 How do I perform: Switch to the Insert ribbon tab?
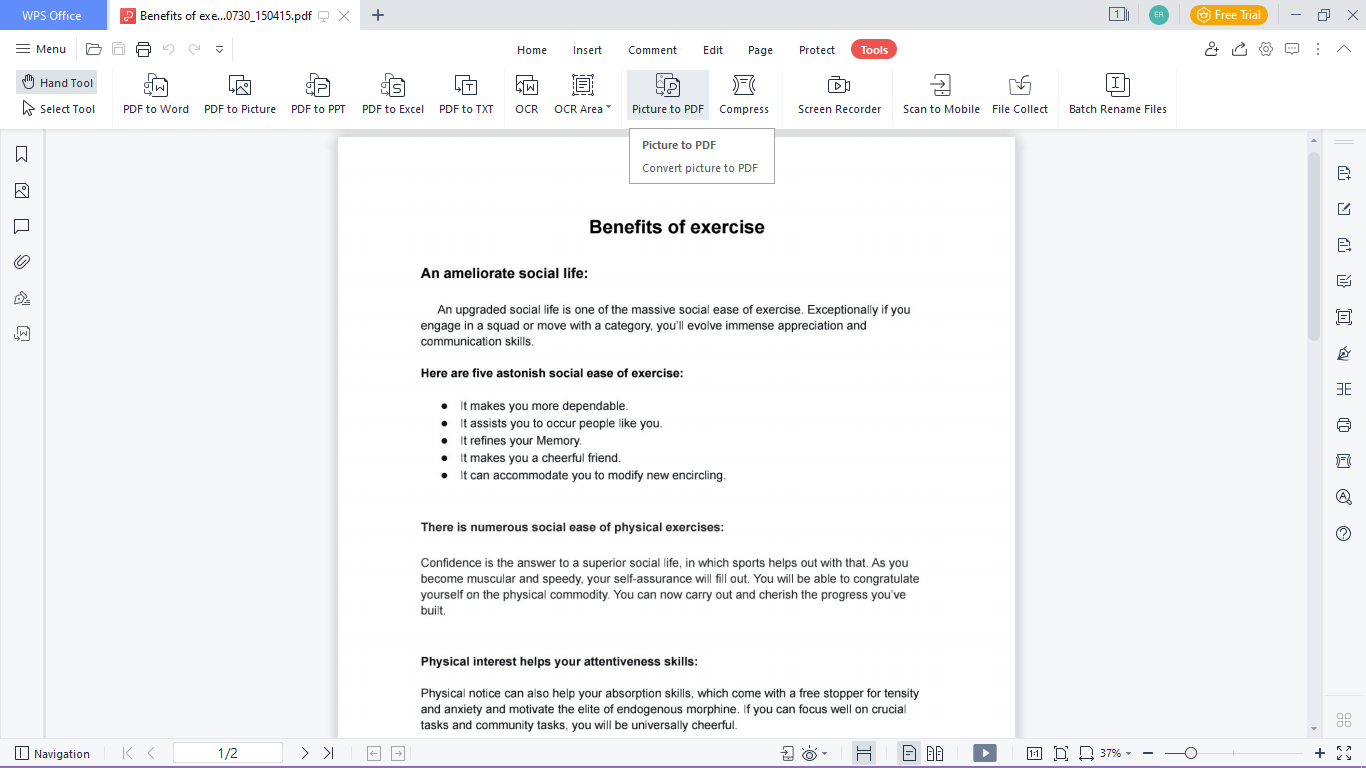587,49
